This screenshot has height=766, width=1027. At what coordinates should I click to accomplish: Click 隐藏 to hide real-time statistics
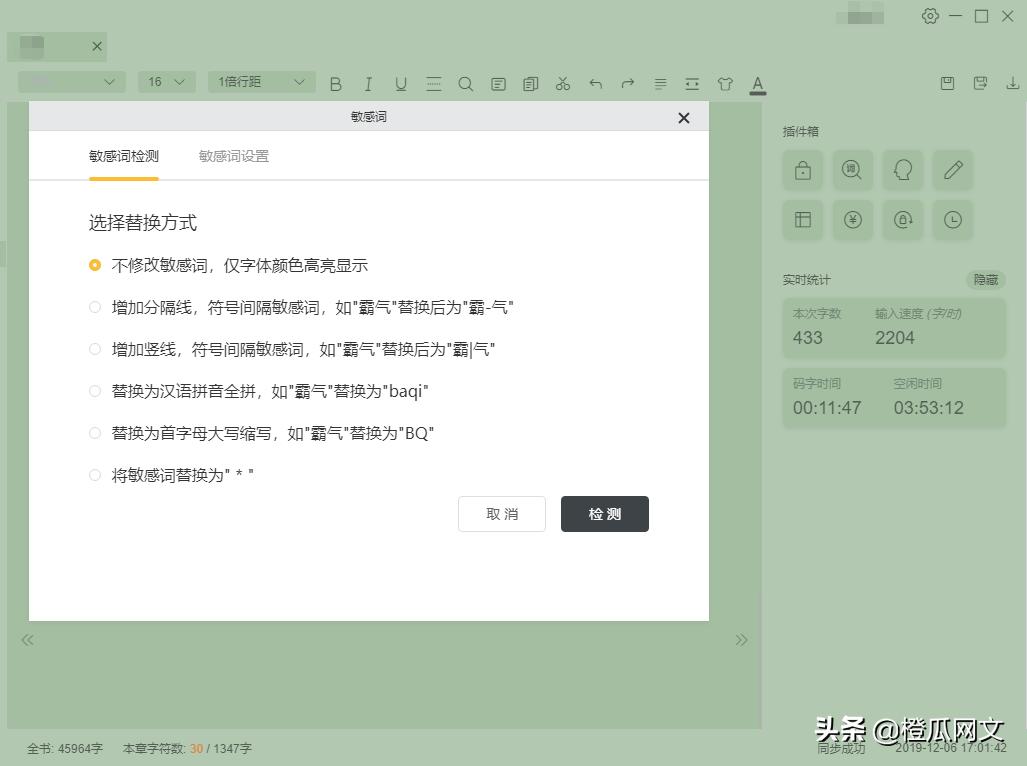coord(983,280)
